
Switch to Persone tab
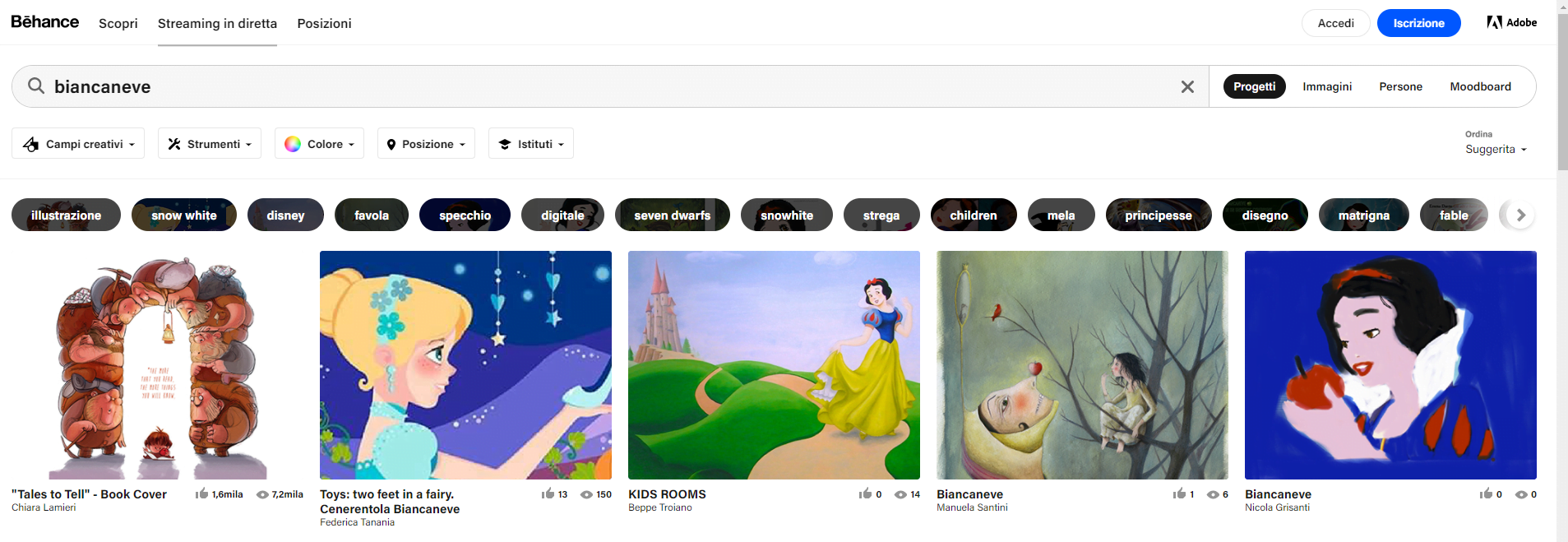click(1400, 86)
